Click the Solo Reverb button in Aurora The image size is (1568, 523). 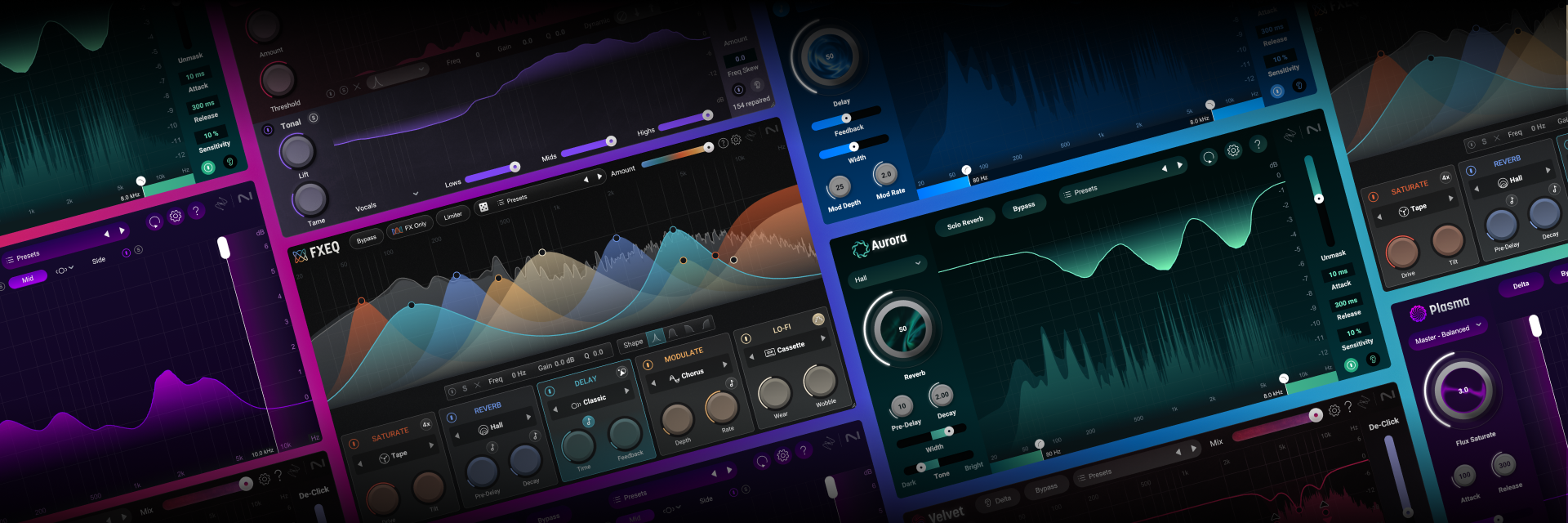[965, 222]
